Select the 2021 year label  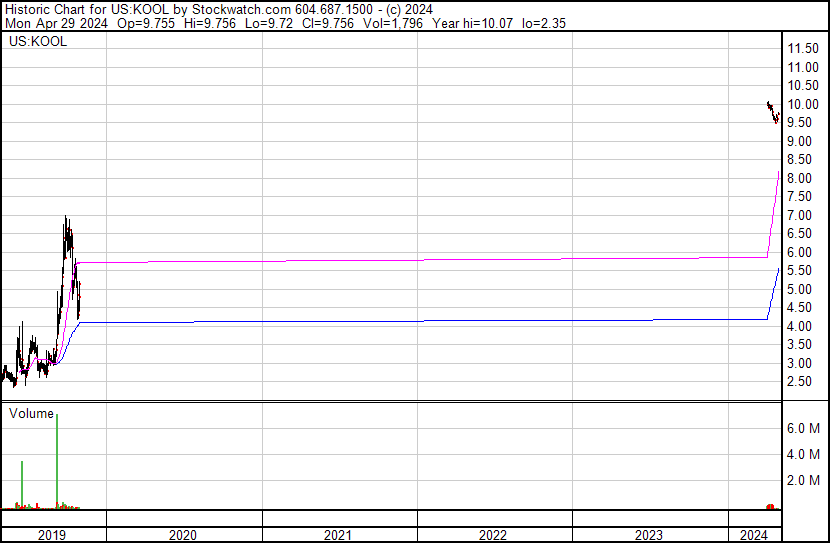[x=339, y=535]
